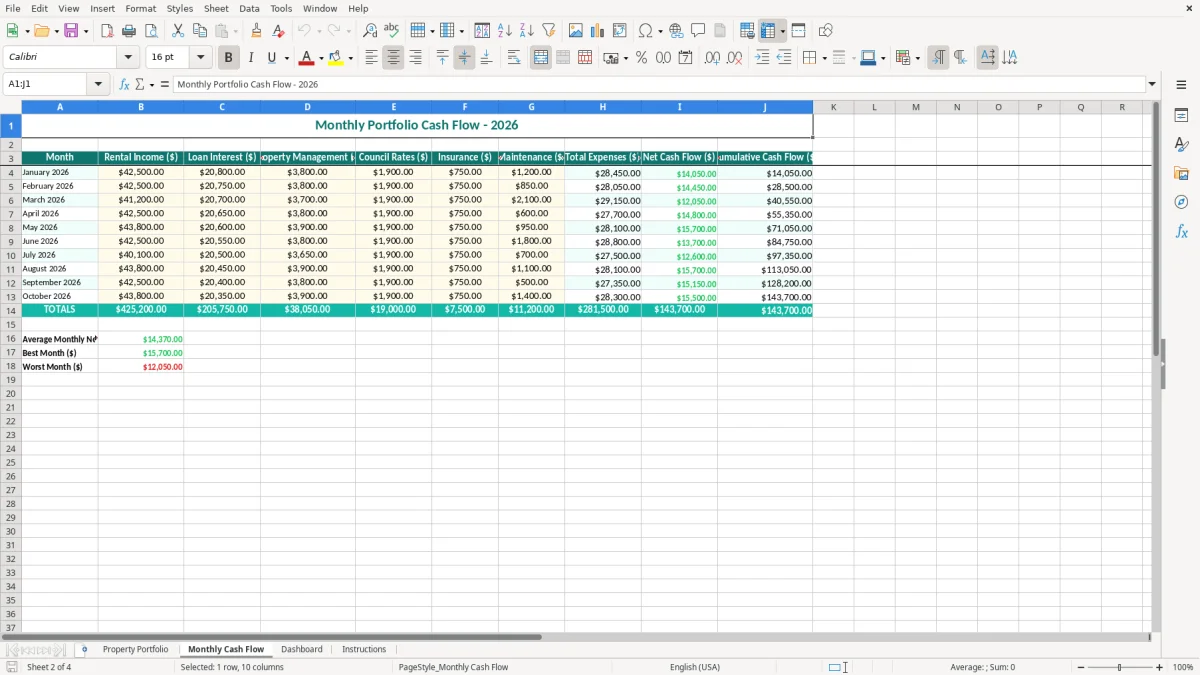Click the Print icon

[x=129, y=31]
